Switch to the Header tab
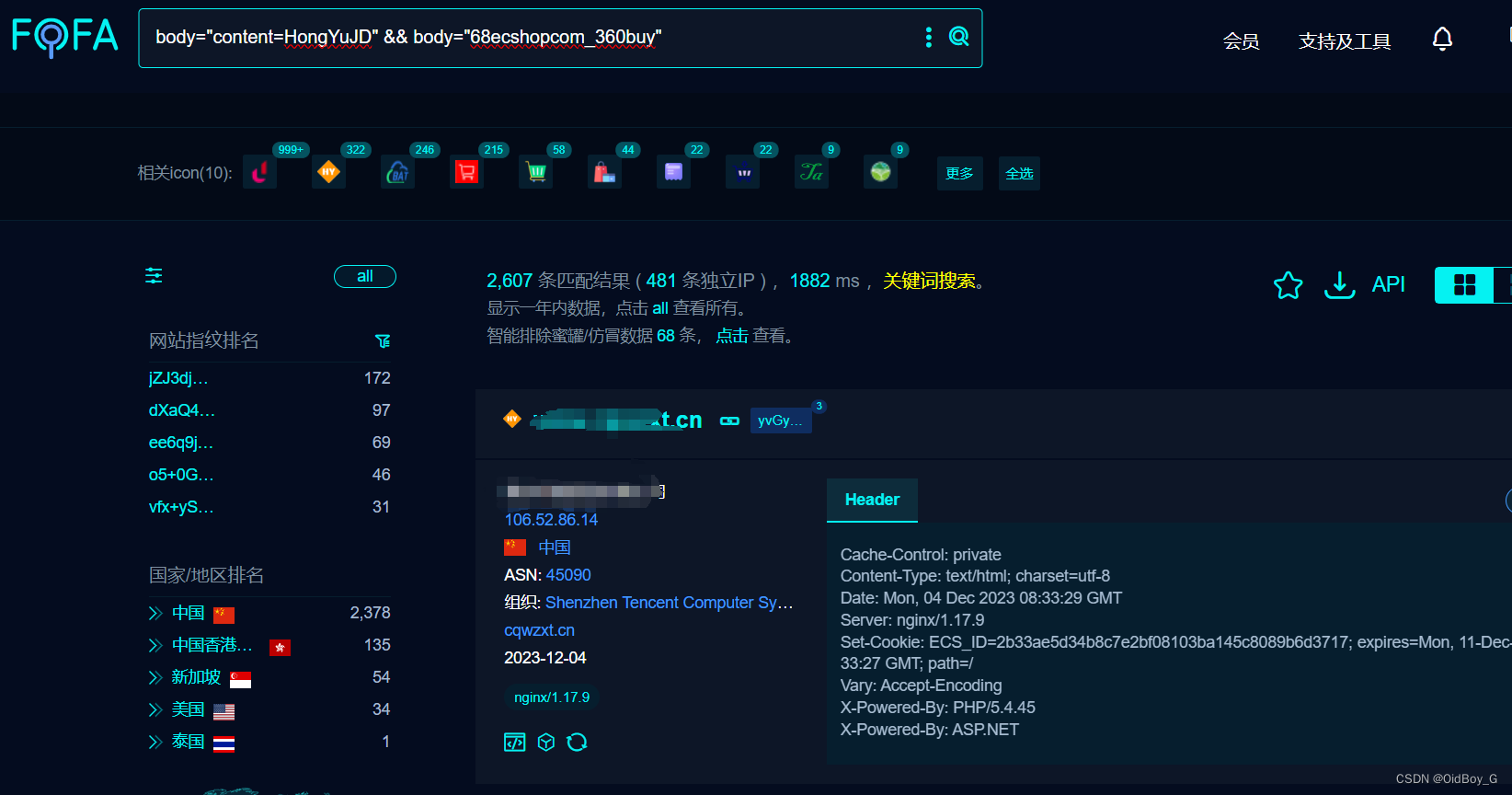The image size is (1512, 795). tap(872, 500)
